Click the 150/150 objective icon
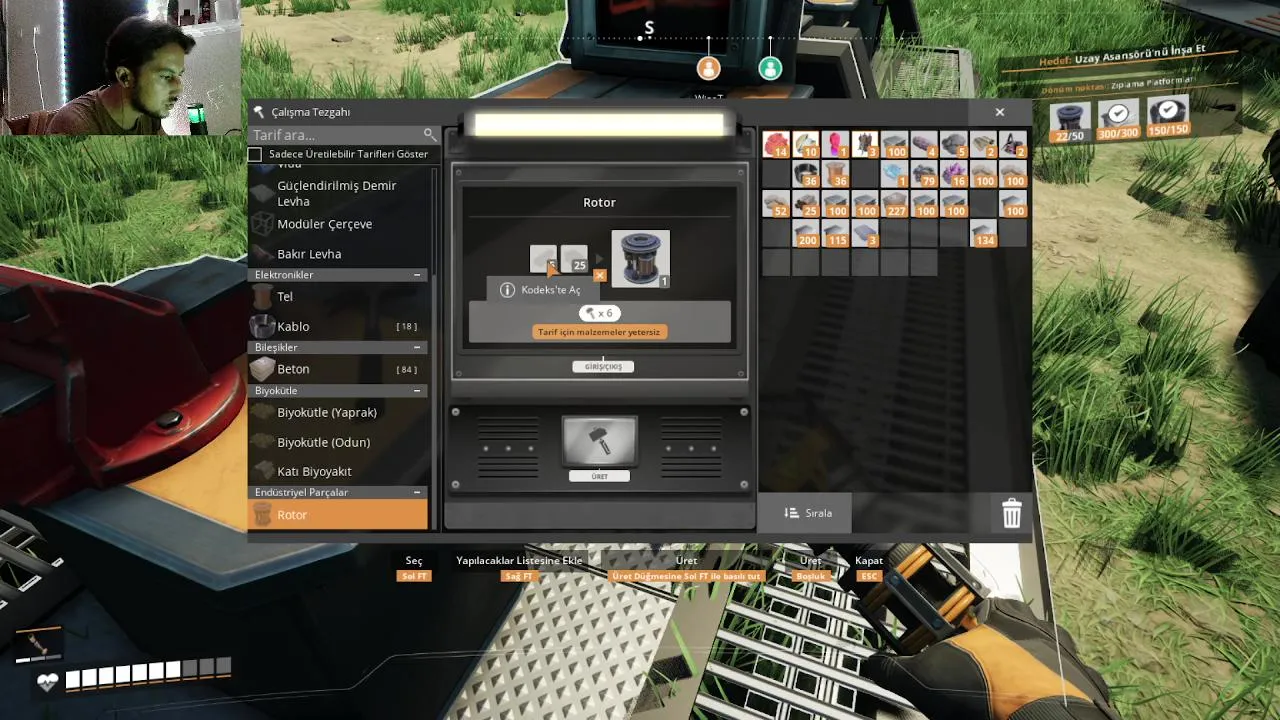The width and height of the screenshot is (1280, 720). 1167,116
